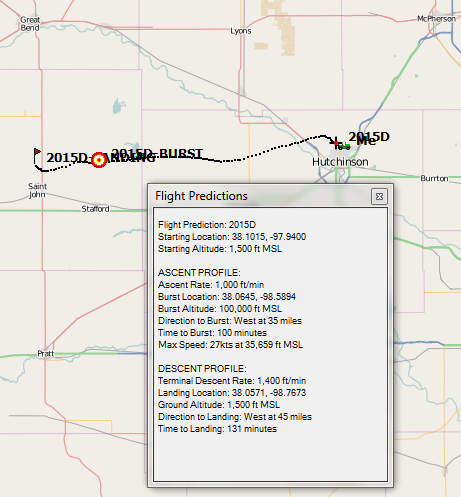Click the Hutchinson city label
461x497 pixels.
(x=340, y=162)
